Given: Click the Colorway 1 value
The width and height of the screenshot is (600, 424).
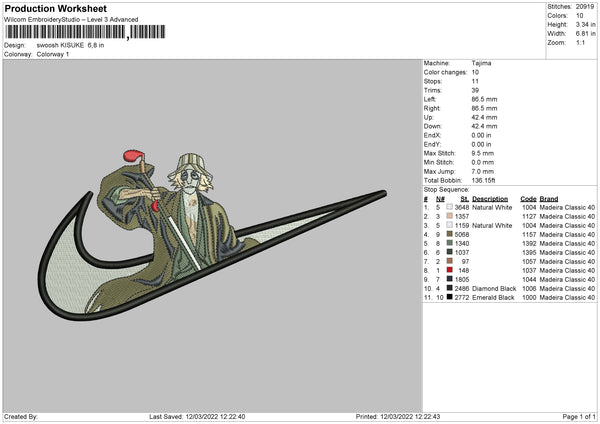Looking at the screenshot, I should pyautogui.click(x=53, y=54).
